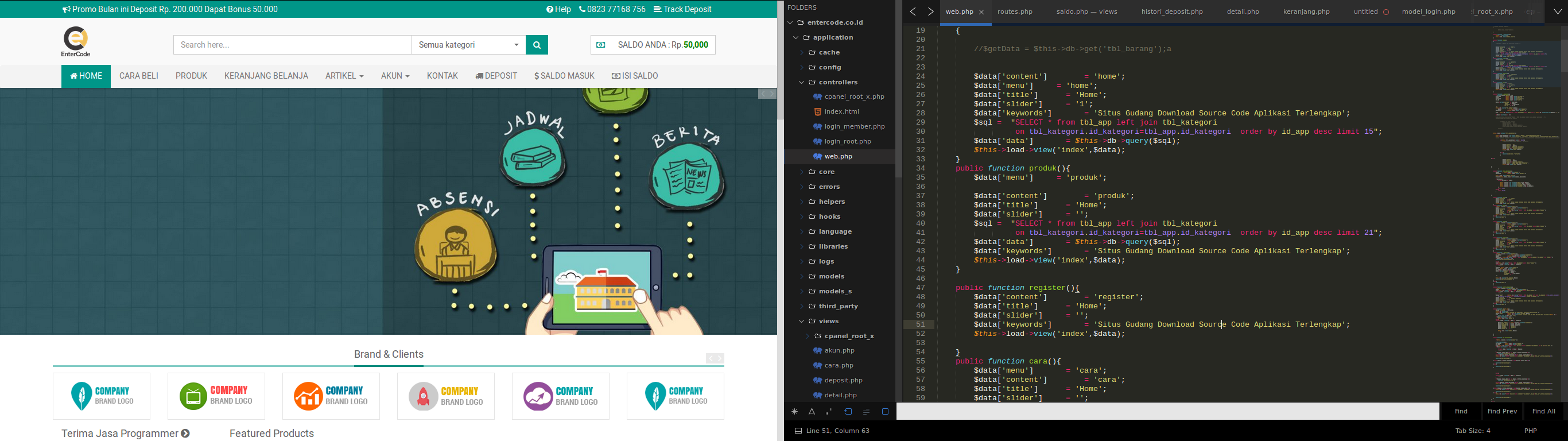Click the Track Deposit link
Screen dimensions: 1568x441
click(682, 9)
